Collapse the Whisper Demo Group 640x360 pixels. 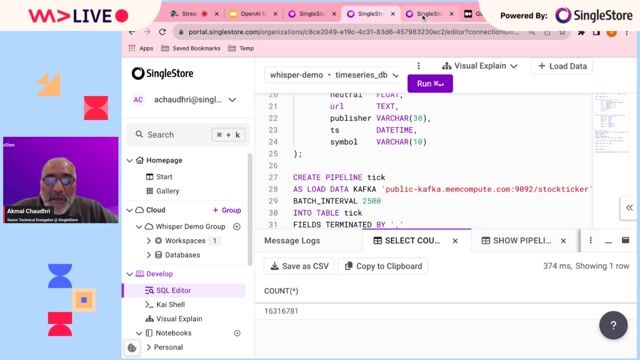click(139, 227)
